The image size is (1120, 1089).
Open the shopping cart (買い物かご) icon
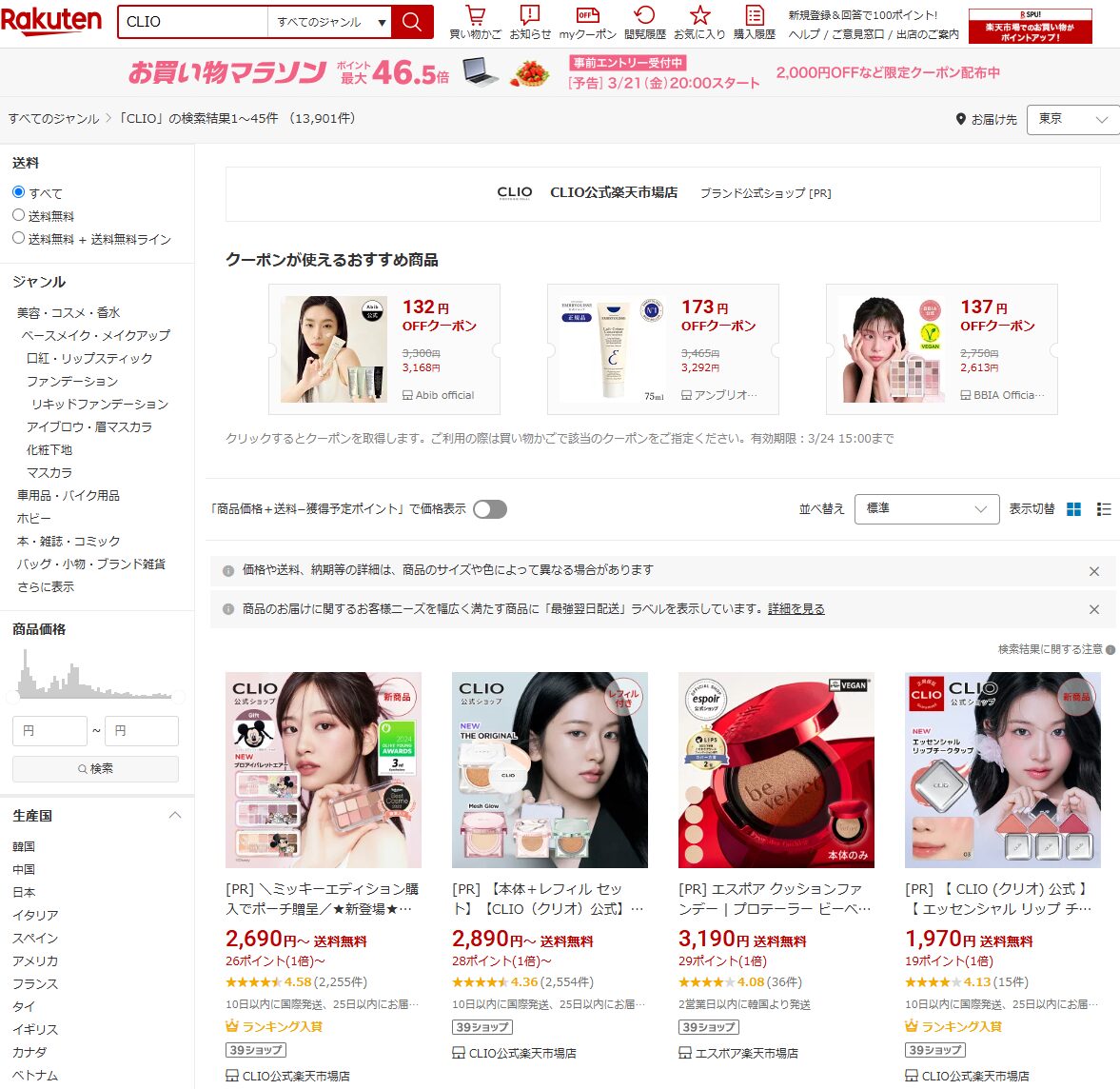(476, 22)
